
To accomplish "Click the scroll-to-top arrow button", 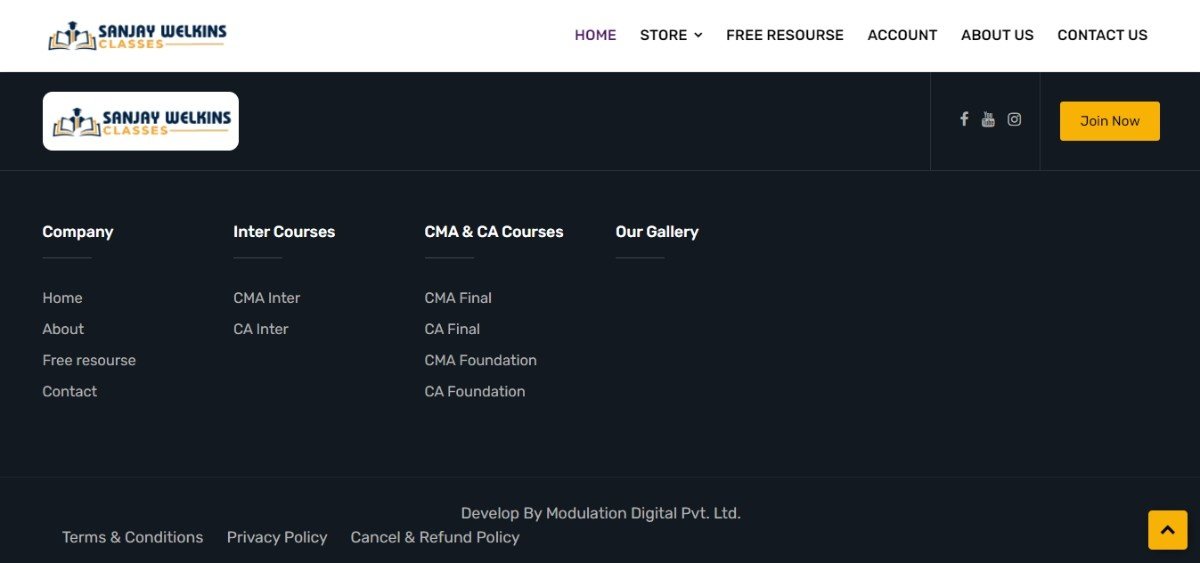I will click(1167, 530).
